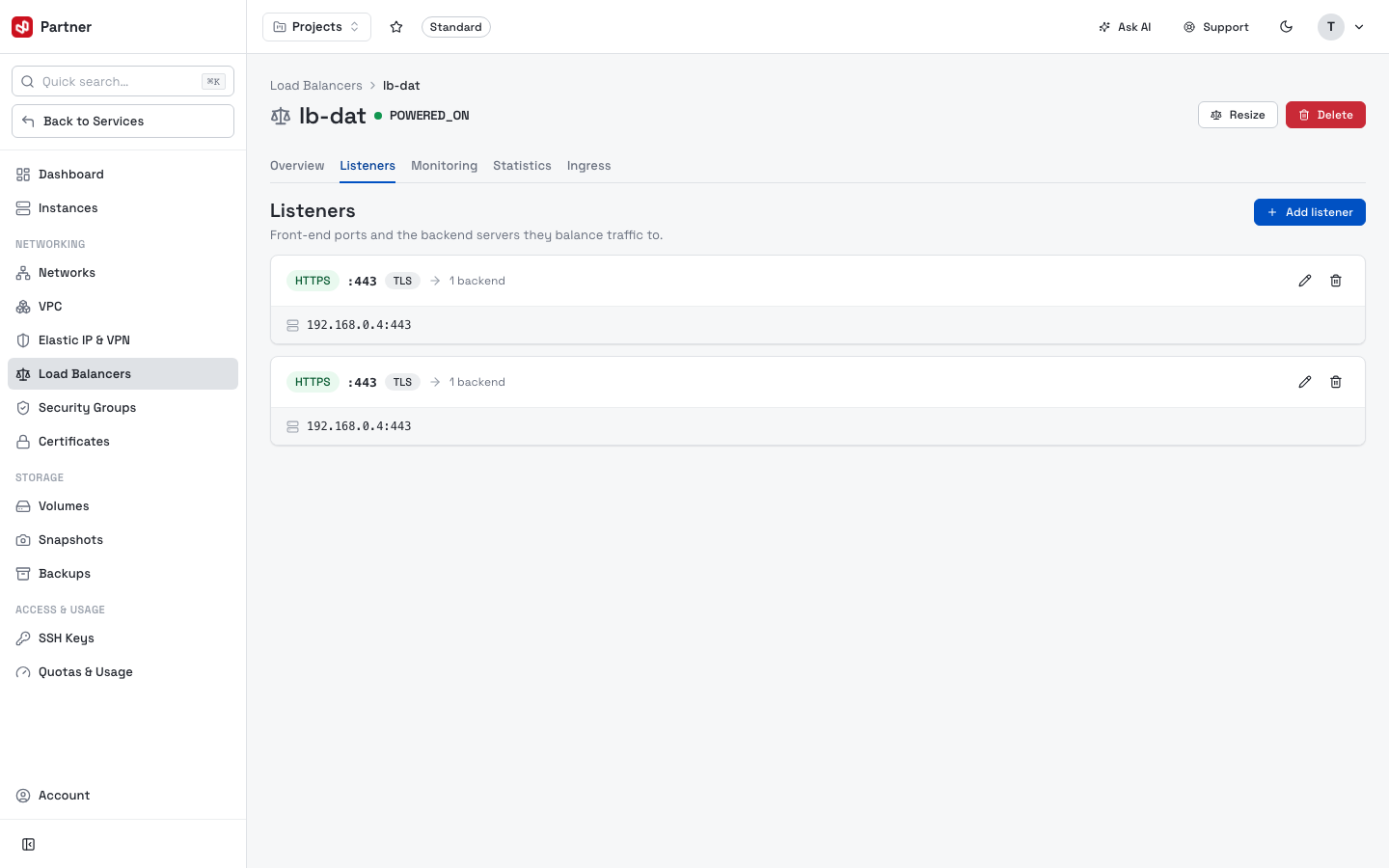This screenshot has width=1389, height=868.
Task: Click HTTPS badge on first listener
Action: (313, 281)
